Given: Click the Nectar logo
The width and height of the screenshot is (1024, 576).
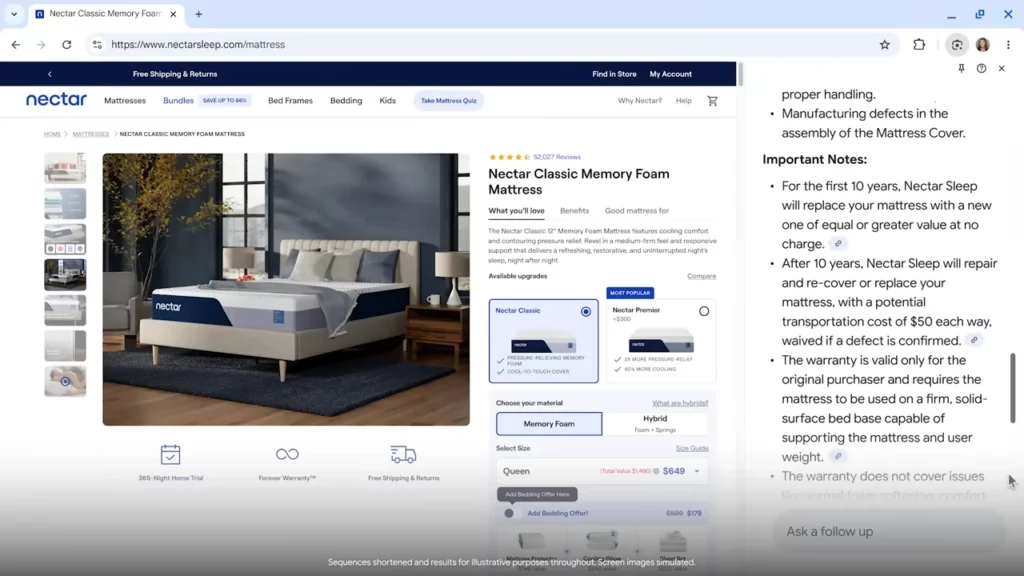Looking at the screenshot, I should tap(56, 100).
